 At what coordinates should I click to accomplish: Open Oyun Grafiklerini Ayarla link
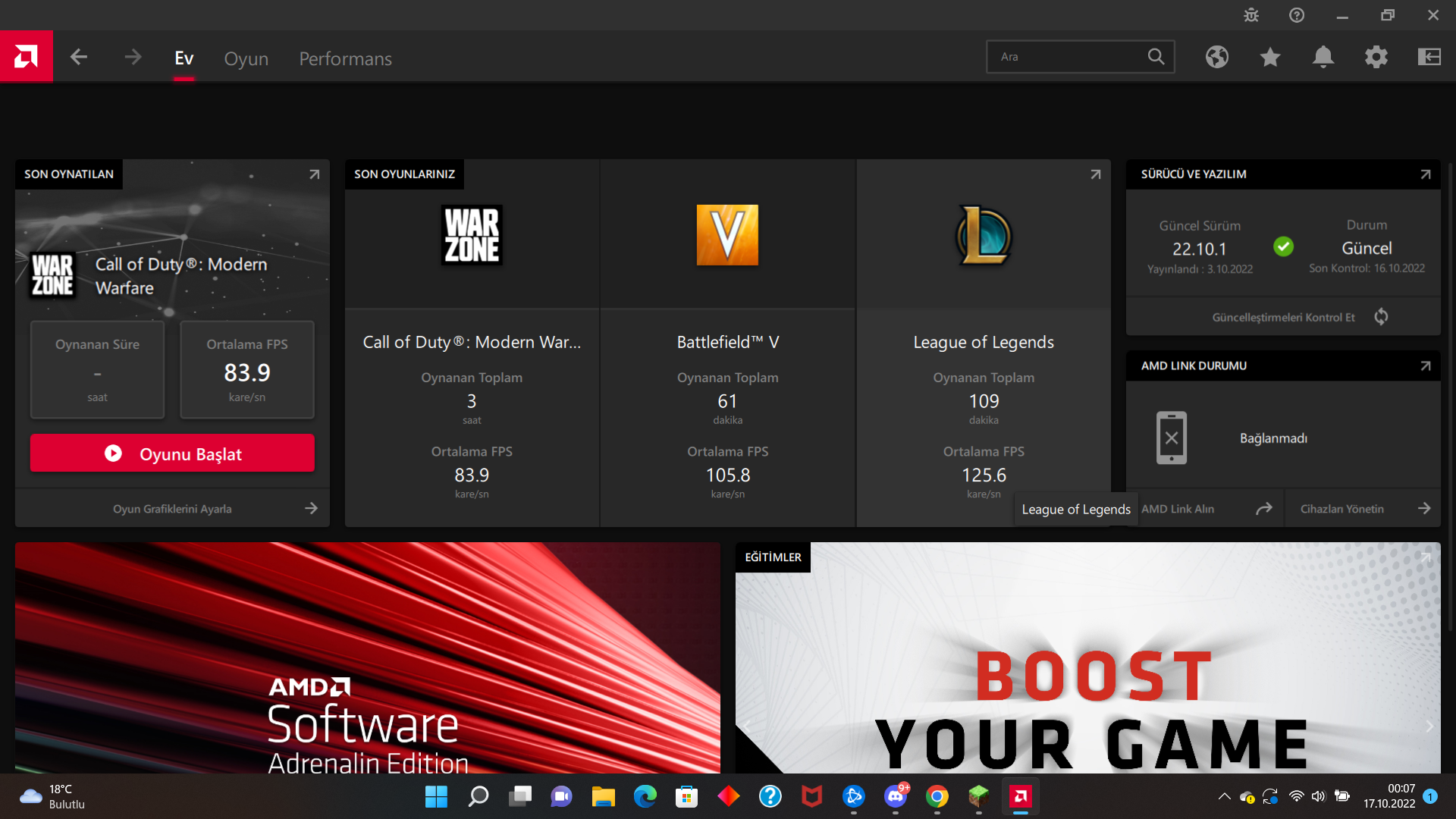(x=173, y=509)
